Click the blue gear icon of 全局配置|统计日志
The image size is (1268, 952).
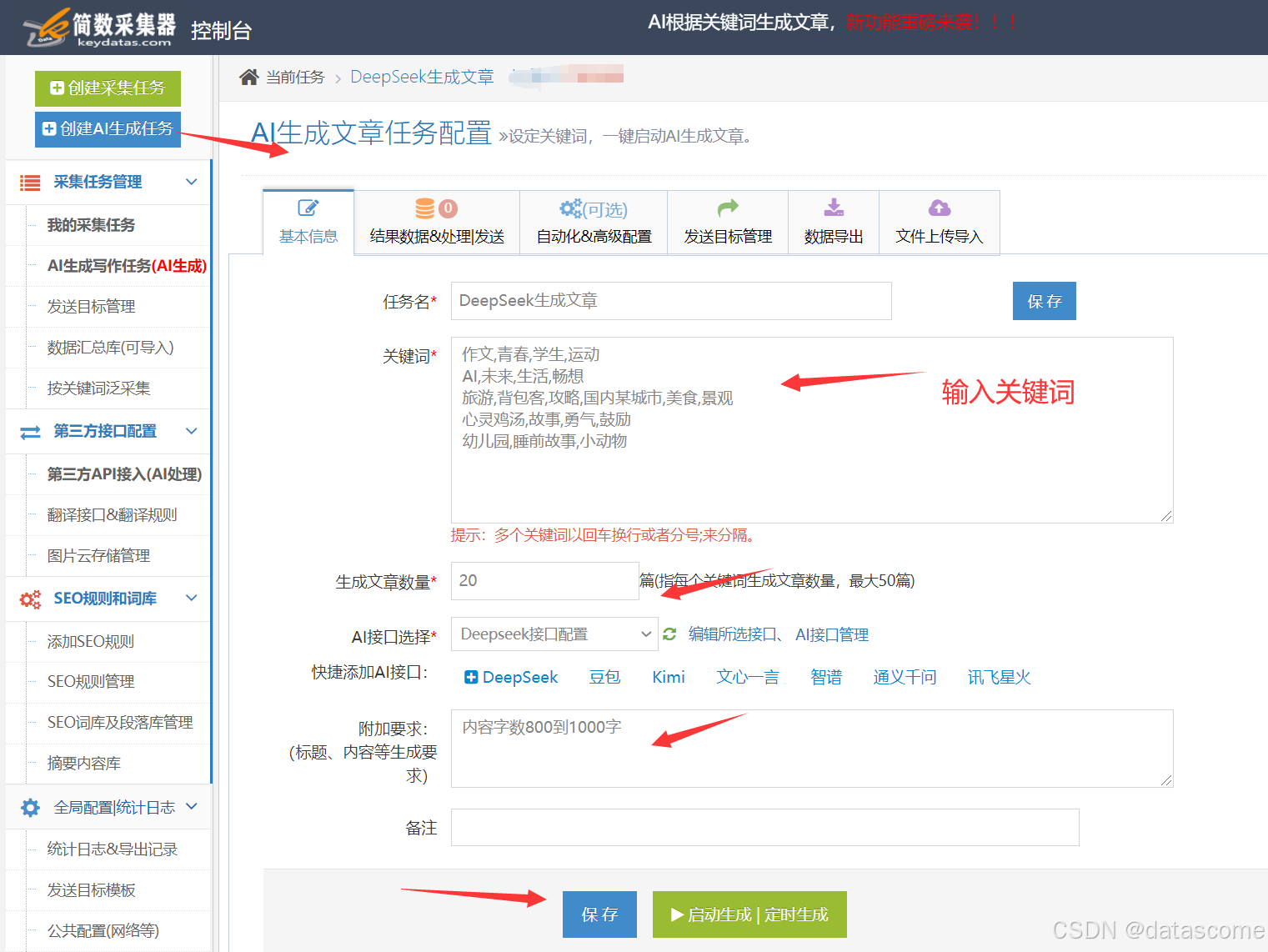(30, 808)
